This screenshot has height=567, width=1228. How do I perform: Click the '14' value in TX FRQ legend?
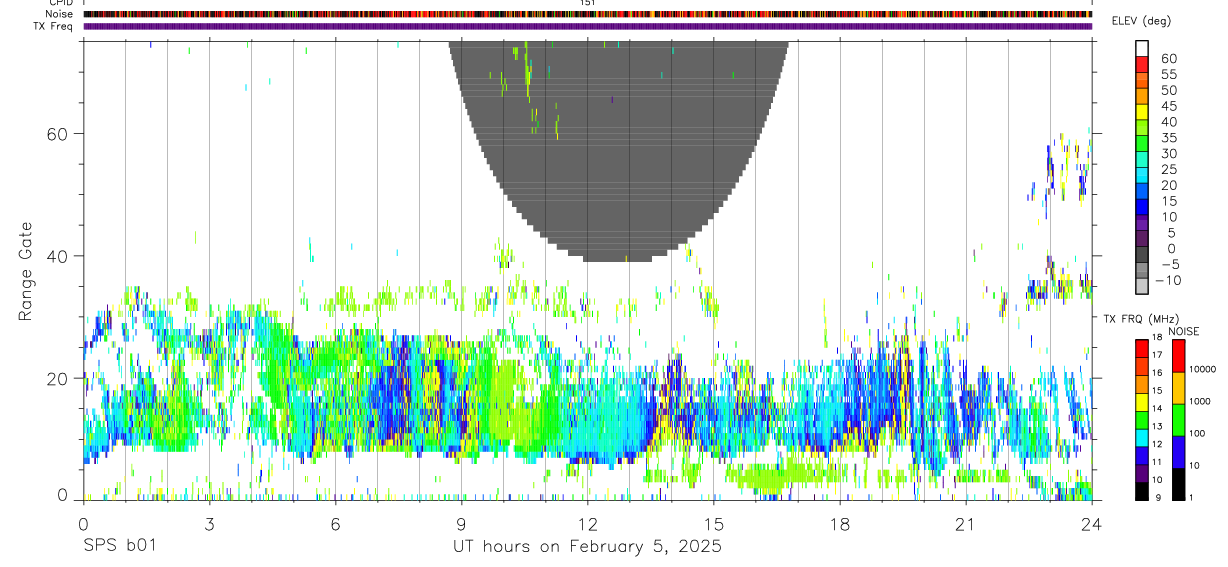coord(1157,409)
